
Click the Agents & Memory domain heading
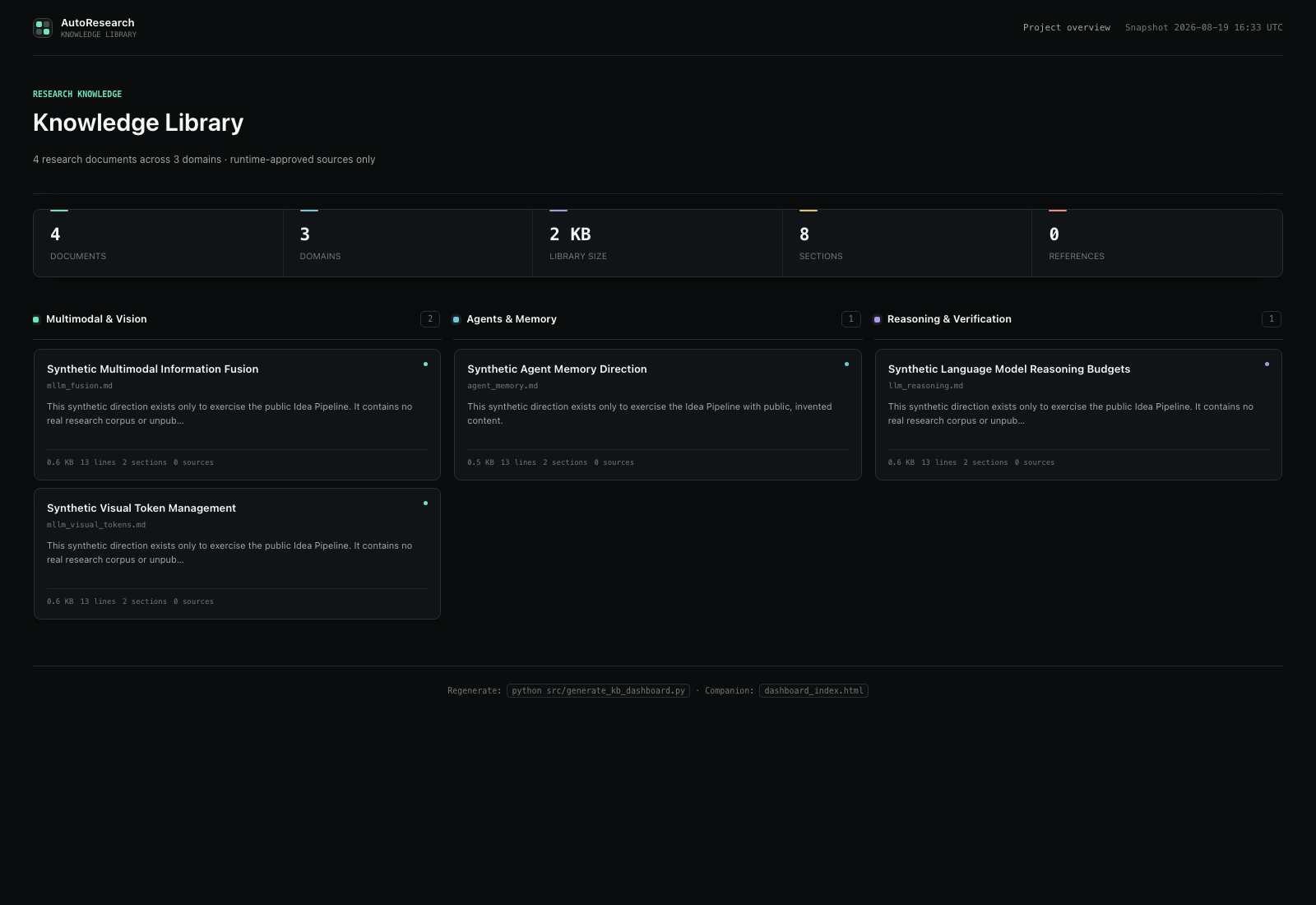pyautogui.click(x=512, y=319)
